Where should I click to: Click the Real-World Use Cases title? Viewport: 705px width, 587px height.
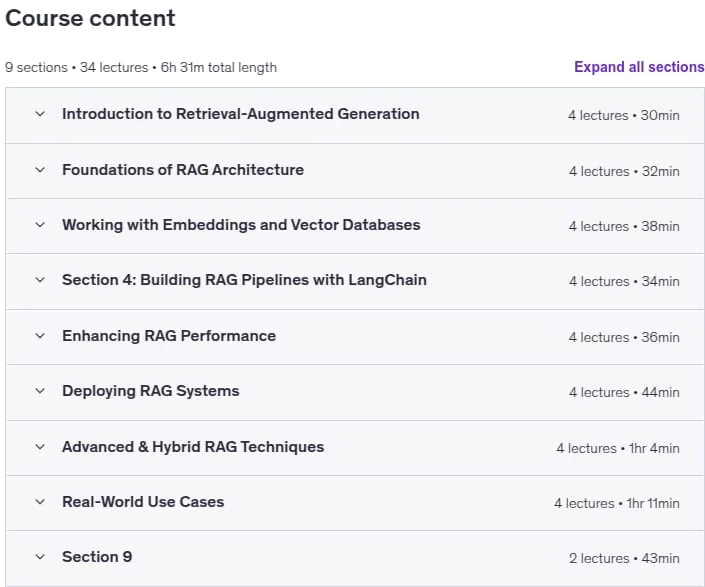point(143,502)
